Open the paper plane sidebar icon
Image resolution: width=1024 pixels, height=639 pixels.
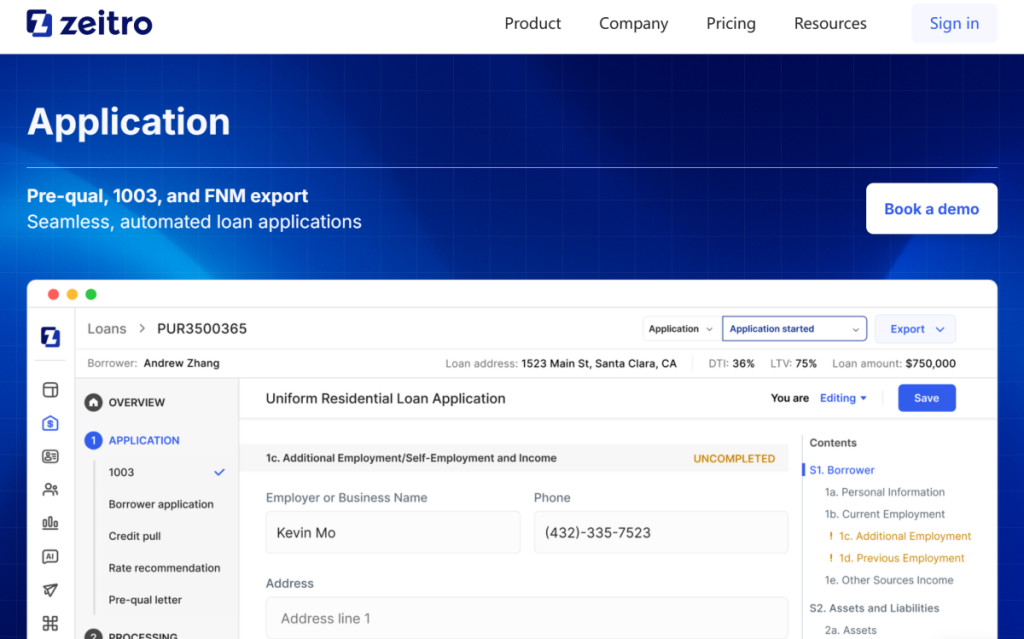click(50, 589)
